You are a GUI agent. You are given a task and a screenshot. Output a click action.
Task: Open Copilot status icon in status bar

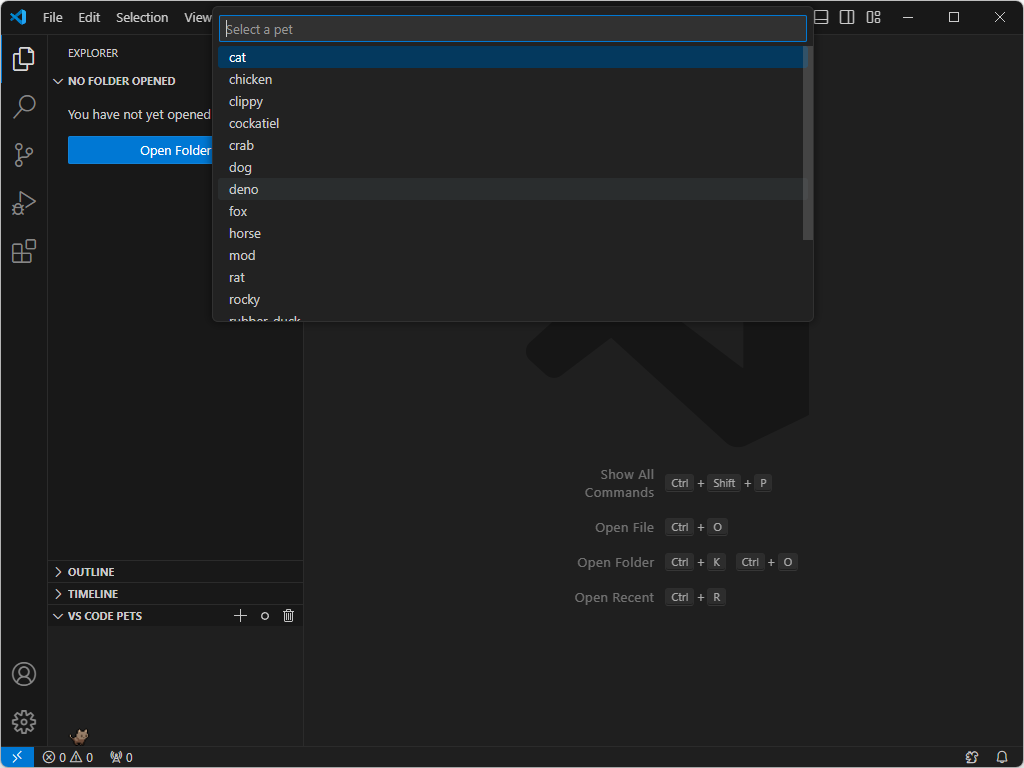pos(972,757)
